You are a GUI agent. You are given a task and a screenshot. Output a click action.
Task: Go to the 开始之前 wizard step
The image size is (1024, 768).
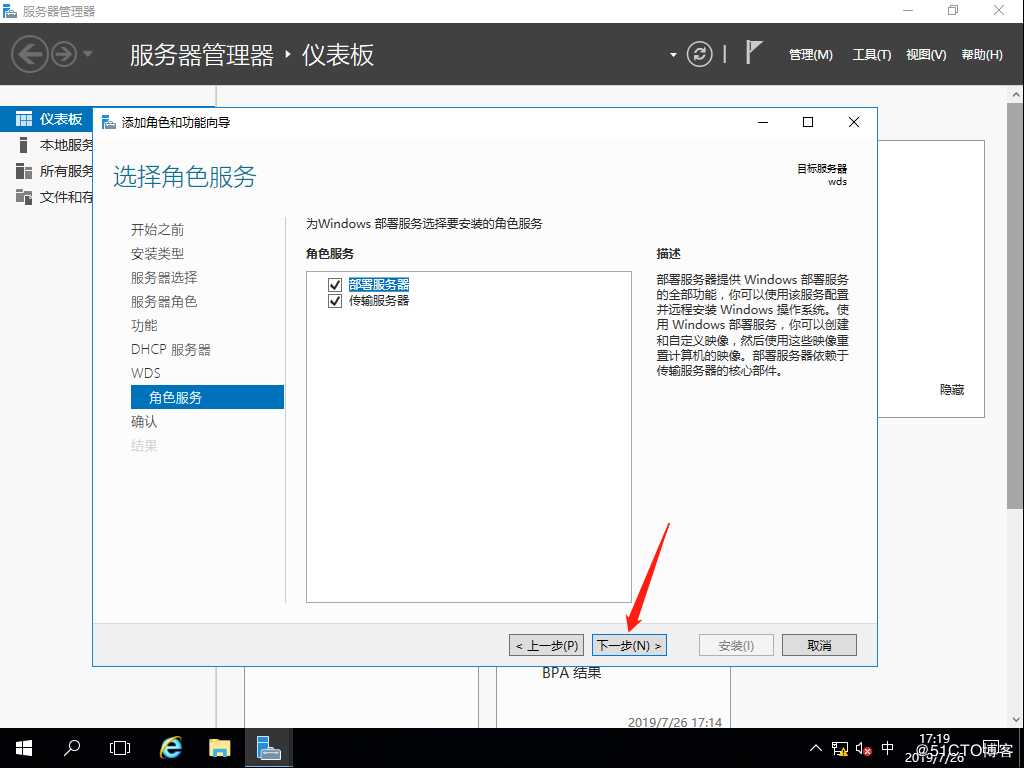[157, 230]
